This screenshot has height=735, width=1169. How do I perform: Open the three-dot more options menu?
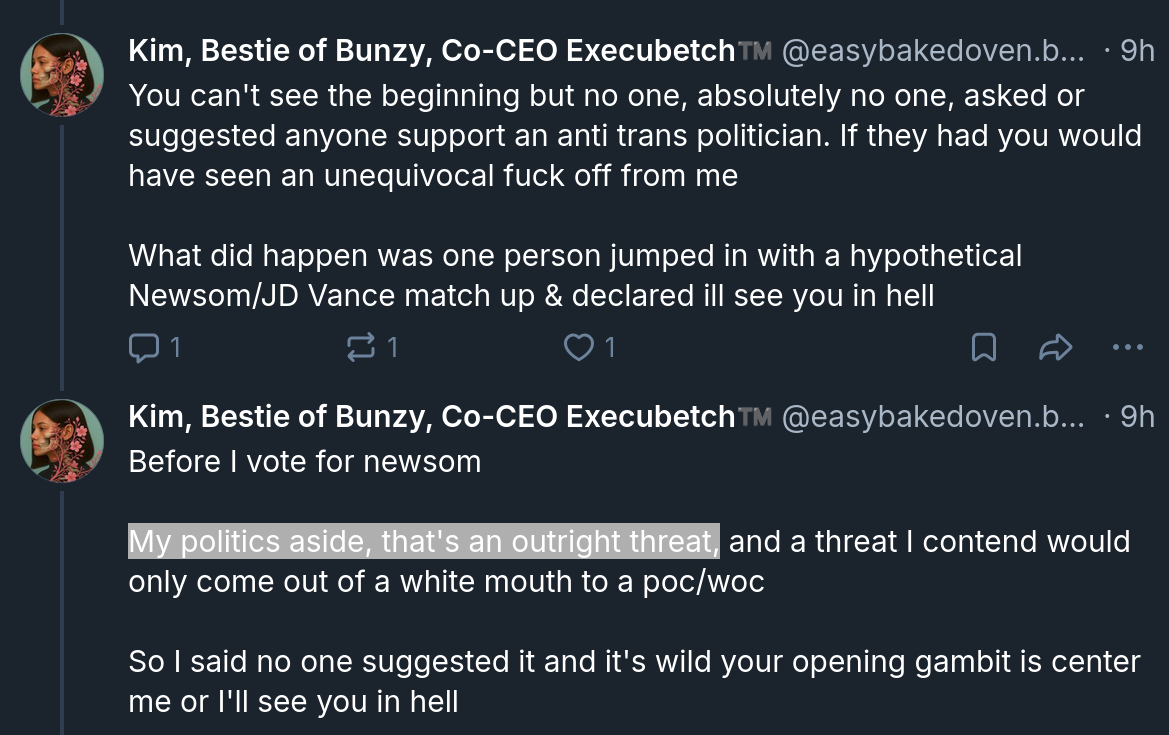(1127, 347)
